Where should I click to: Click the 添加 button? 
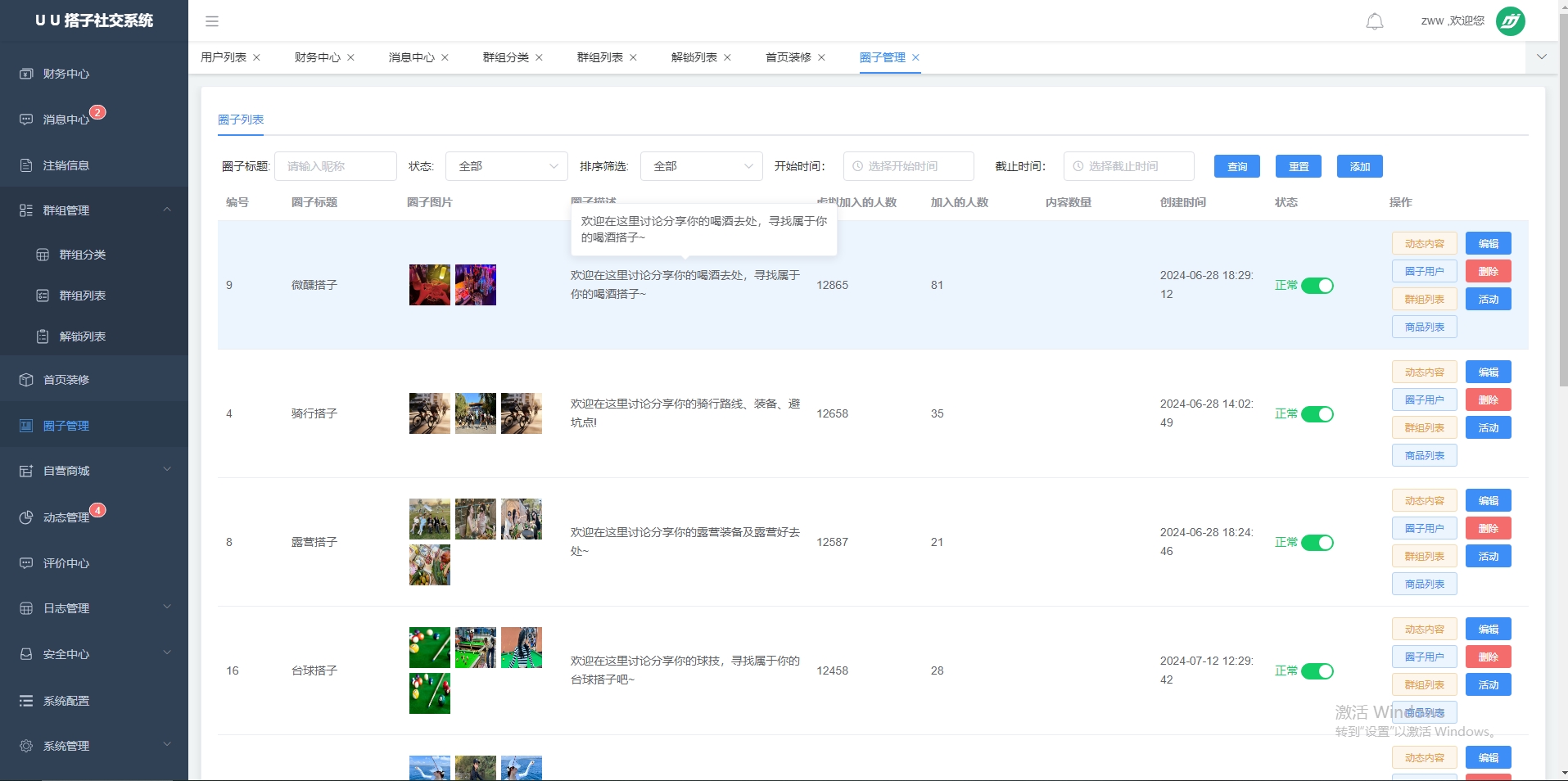click(1360, 166)
